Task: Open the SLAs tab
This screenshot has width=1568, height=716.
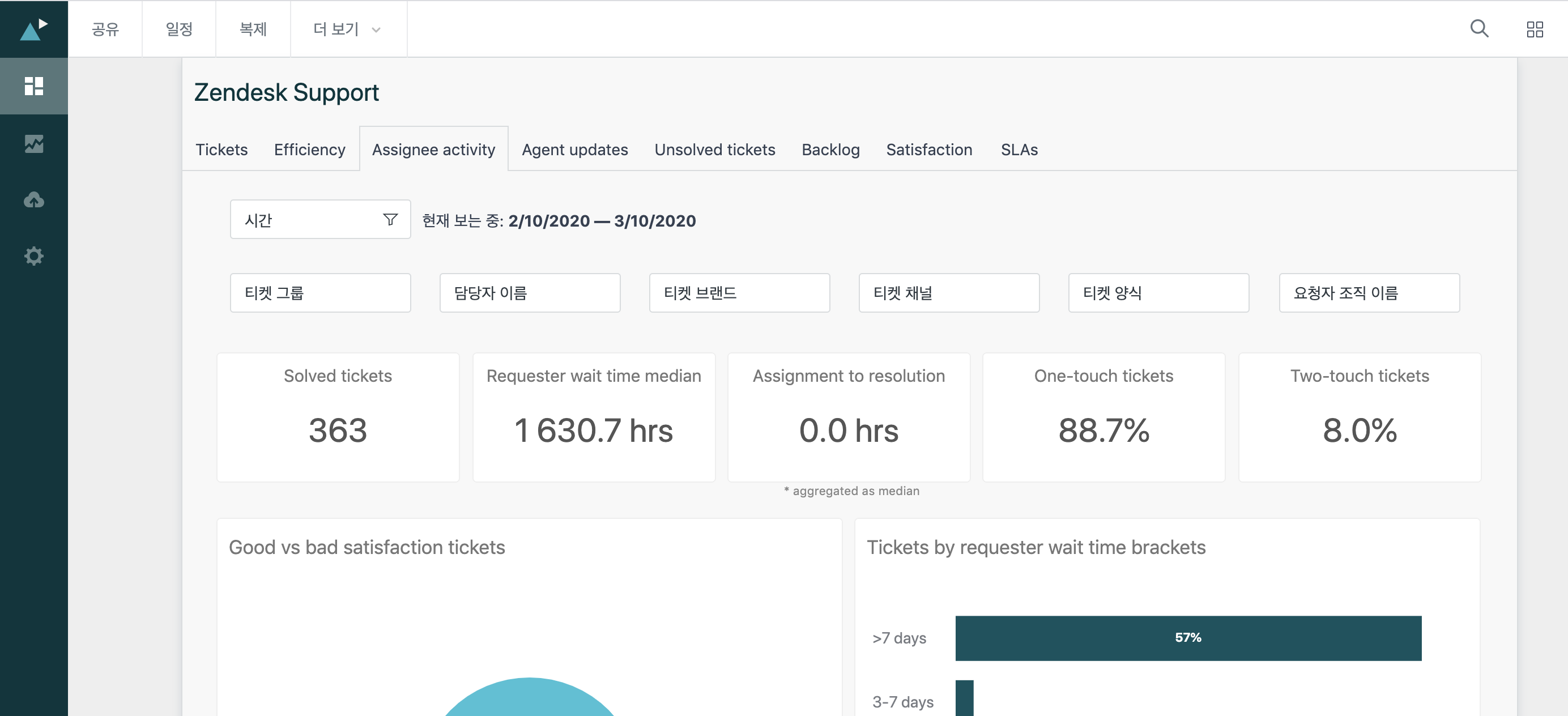Action: (1019, 150)
